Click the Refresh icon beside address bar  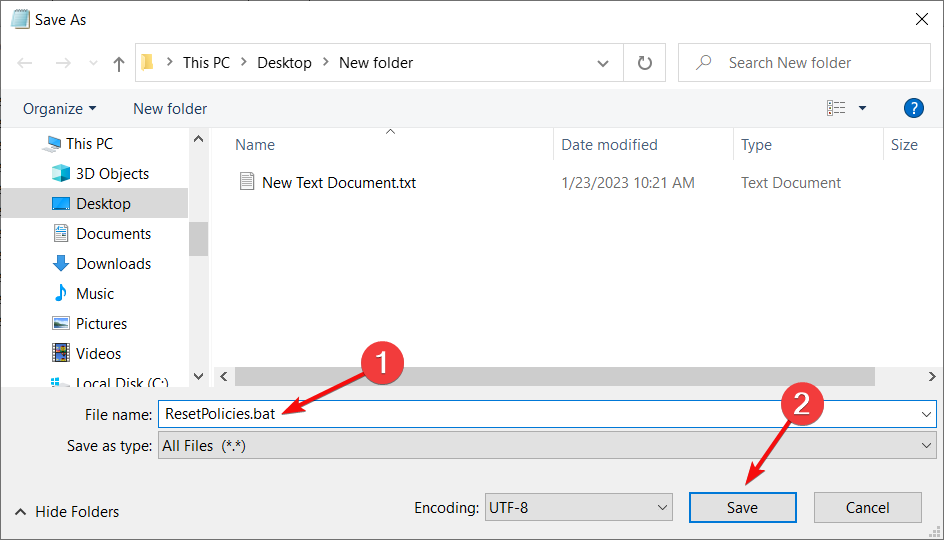click(x=645, y=63)
